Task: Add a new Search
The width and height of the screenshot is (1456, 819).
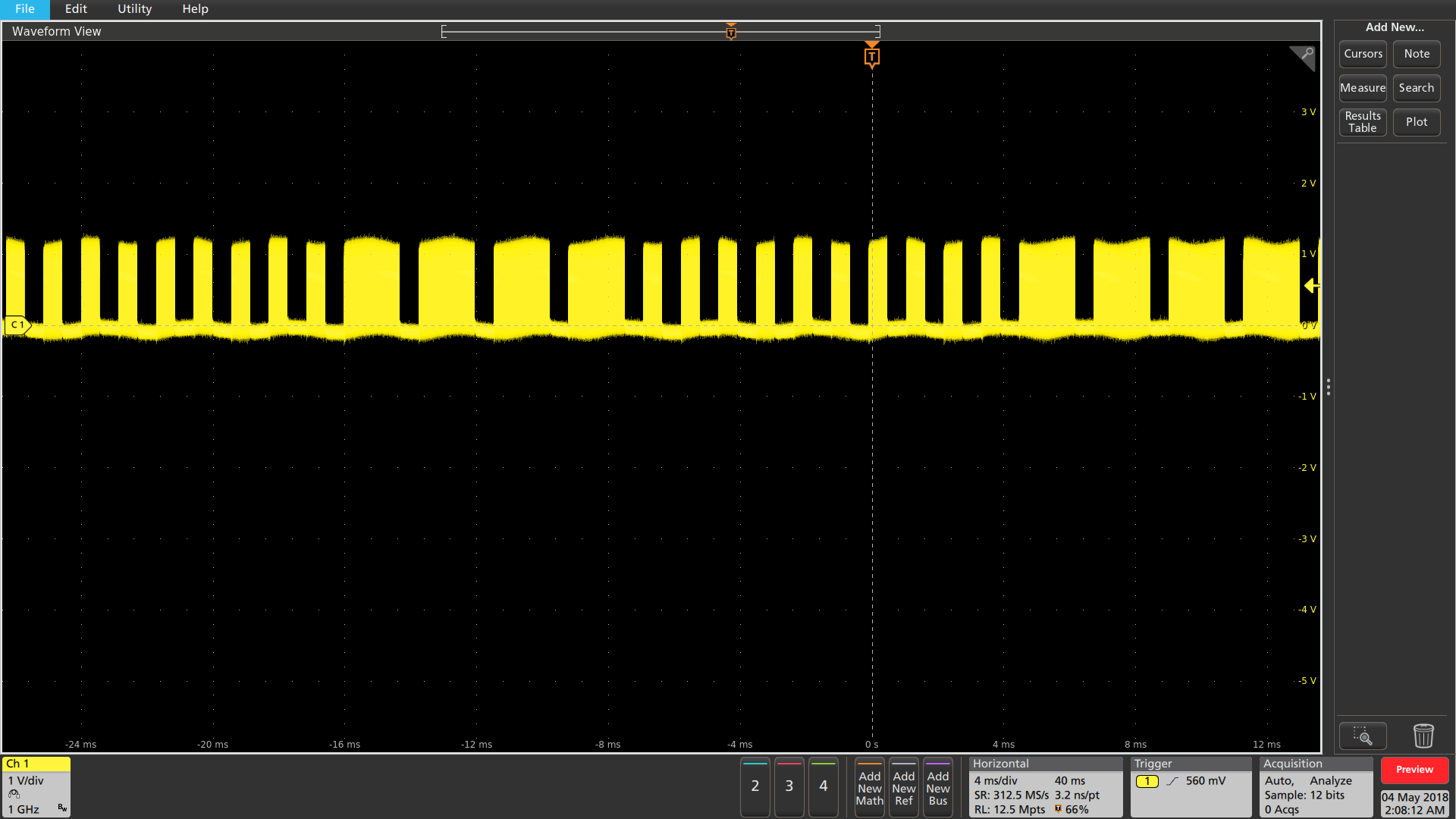Action: [1417, 88]
